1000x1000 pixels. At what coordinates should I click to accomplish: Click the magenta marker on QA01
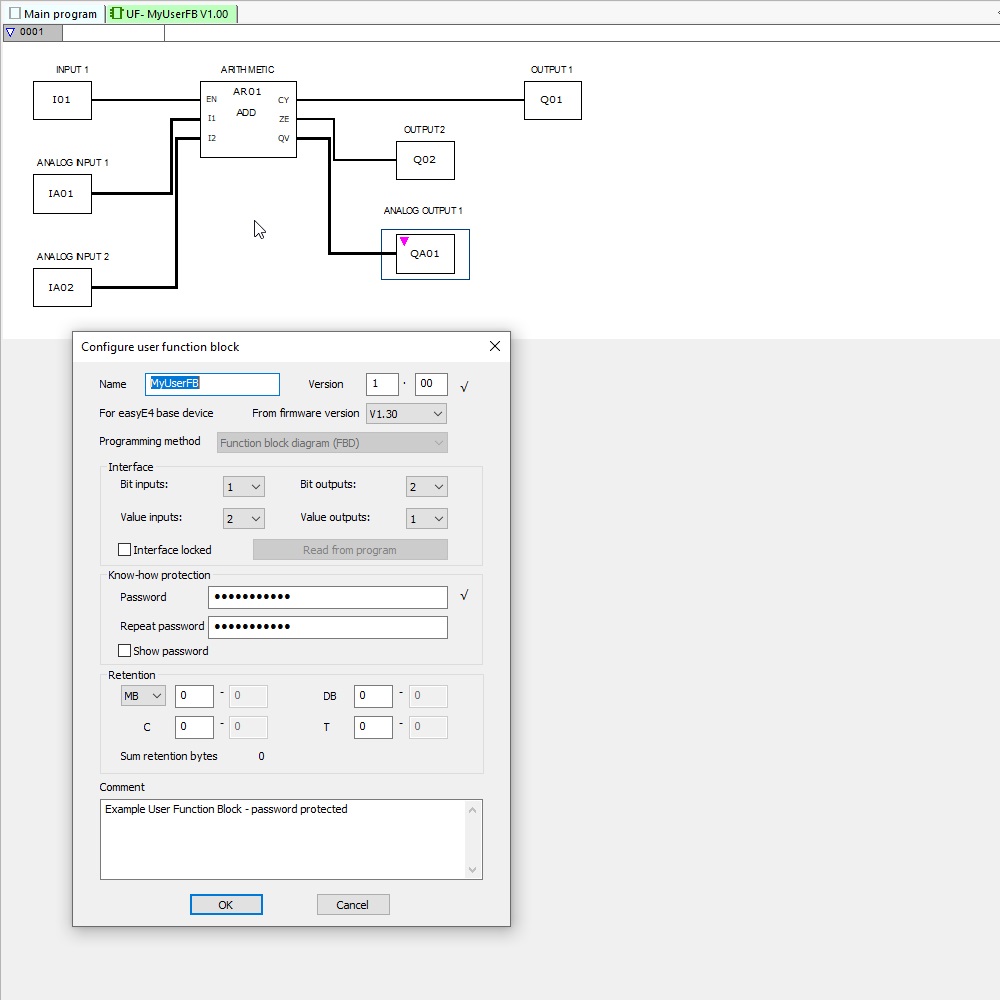coord(404,241)
